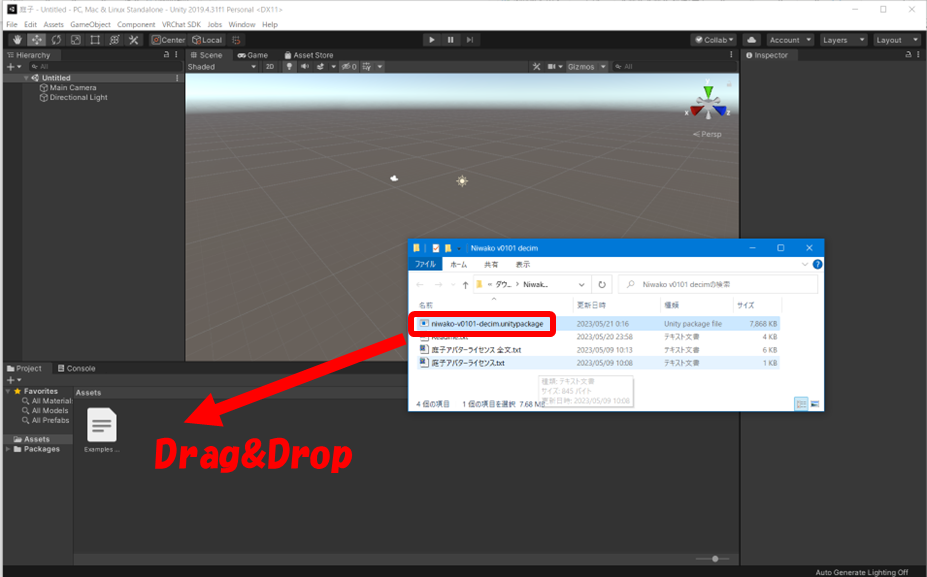This screenshot has width=927, height=577.
Task: Open the Layout dropdown button
Action: (893, 40)
